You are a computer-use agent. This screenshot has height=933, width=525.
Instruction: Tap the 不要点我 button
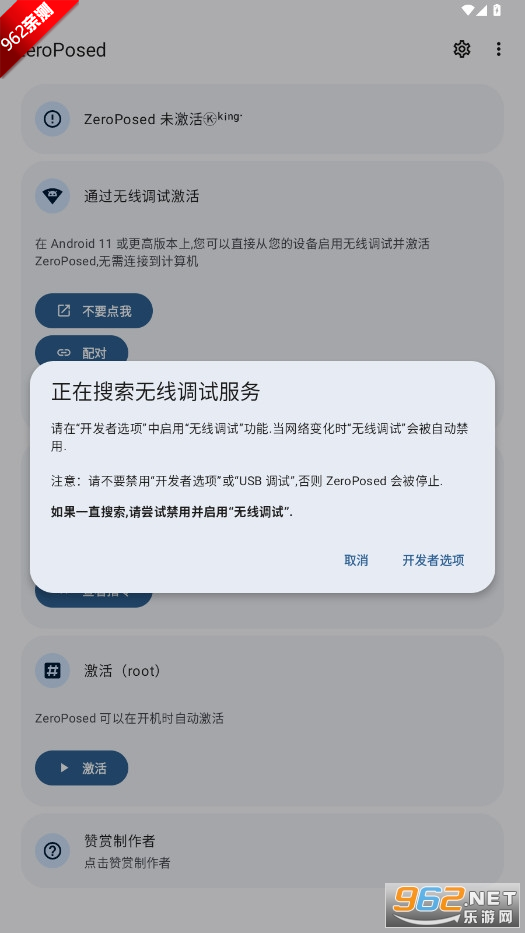coord(94,311)
